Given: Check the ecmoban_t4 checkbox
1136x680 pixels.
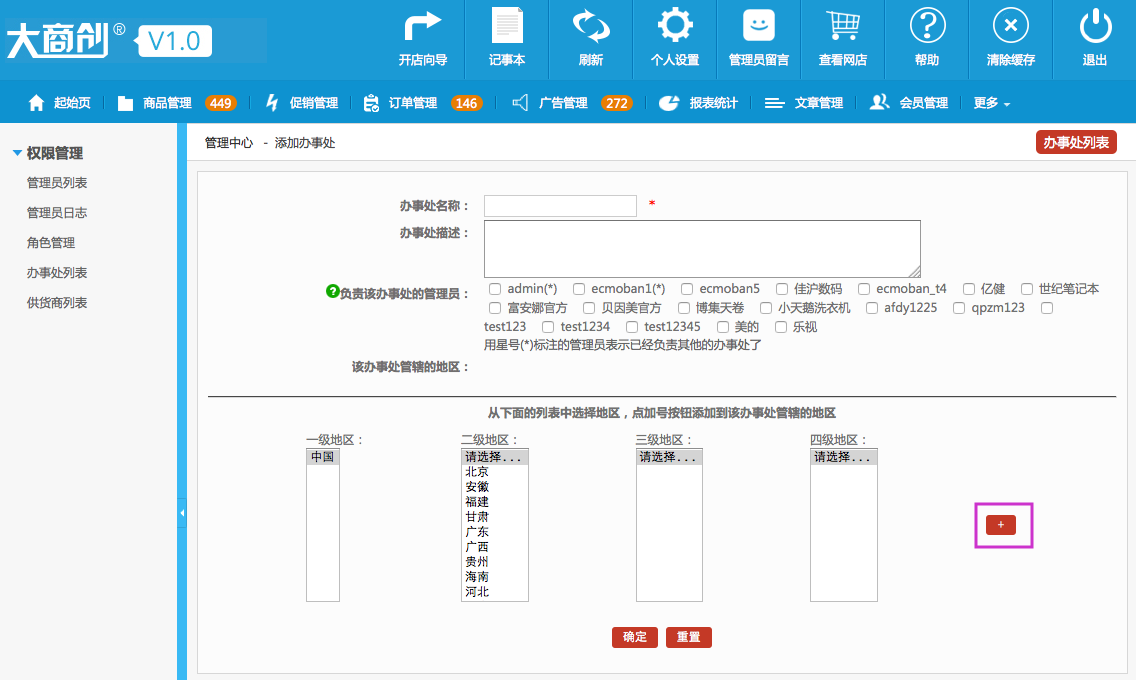Looking at the screenshot, I should coord(864,289).
